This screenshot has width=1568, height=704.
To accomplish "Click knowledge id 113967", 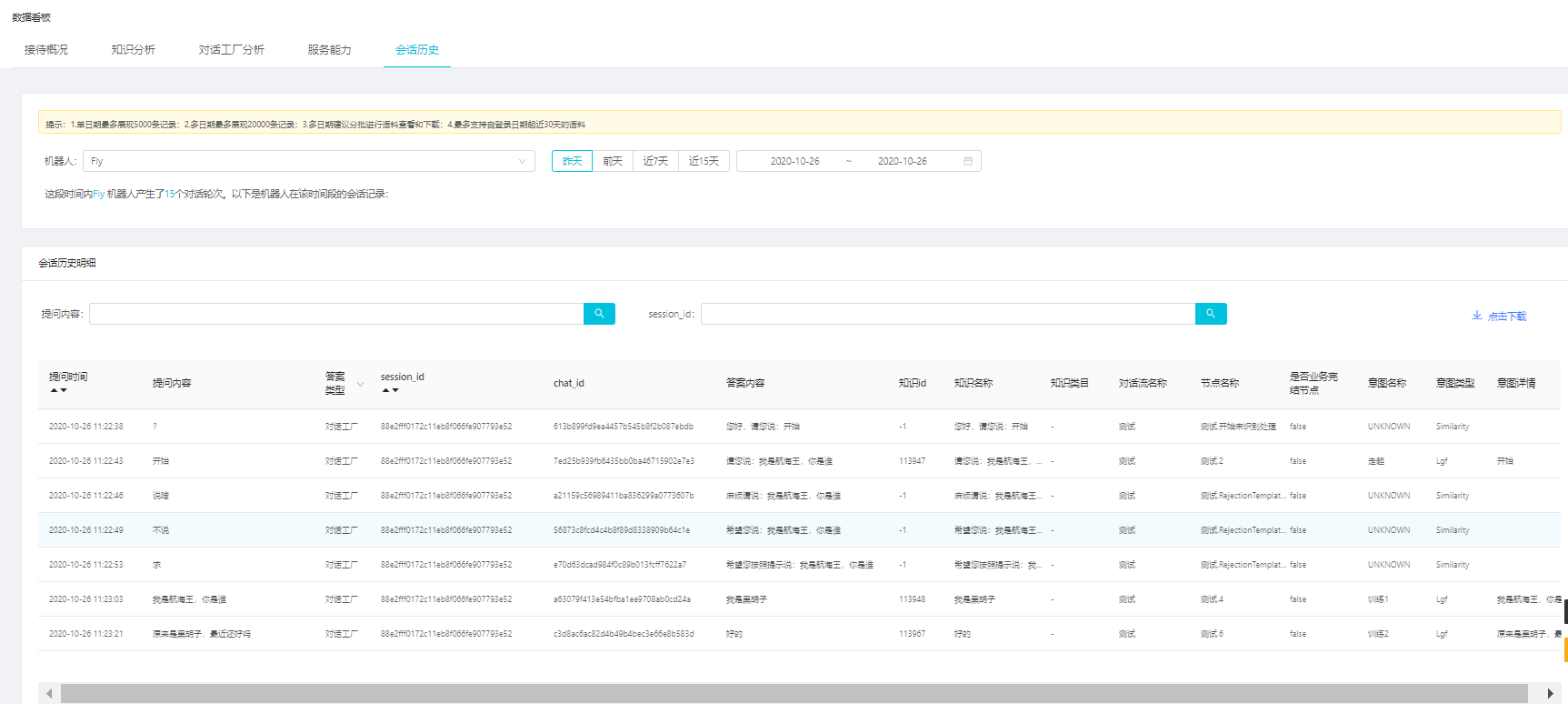I will [912, 634].
